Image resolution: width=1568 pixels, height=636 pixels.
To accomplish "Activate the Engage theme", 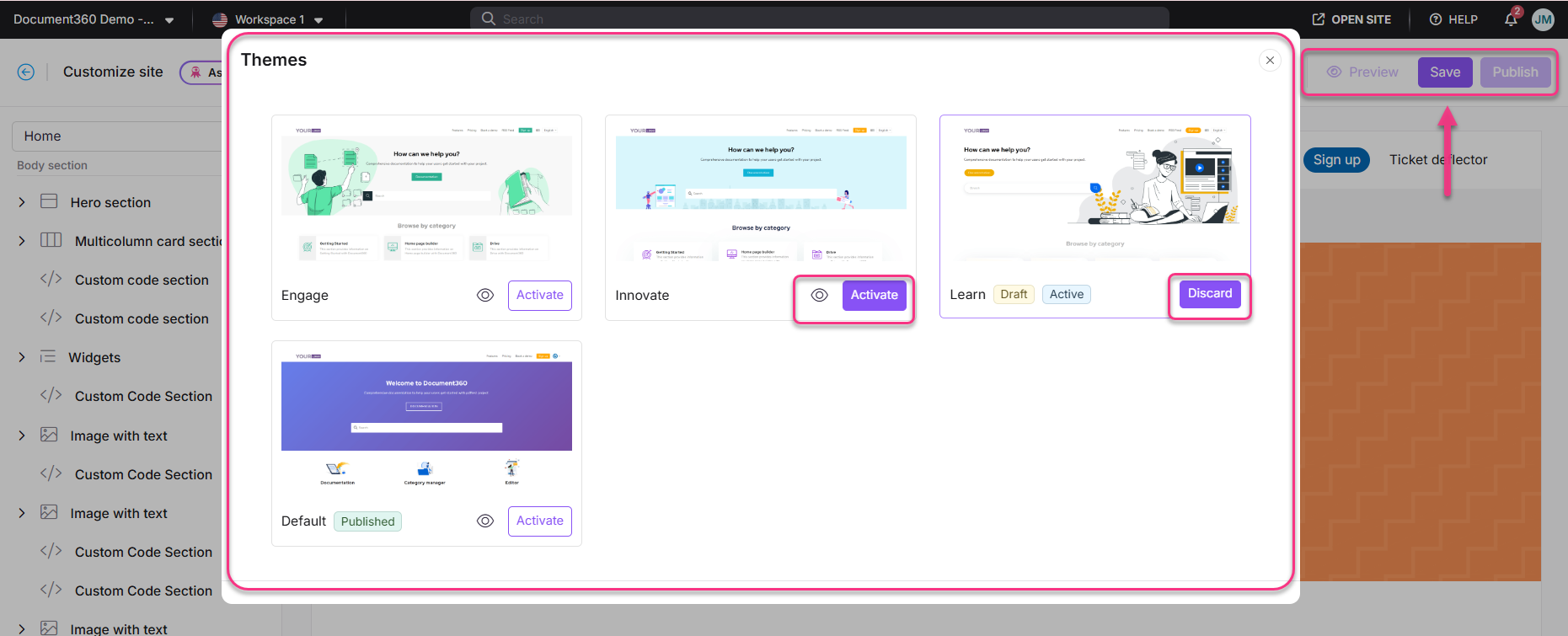I will (540, 295).
